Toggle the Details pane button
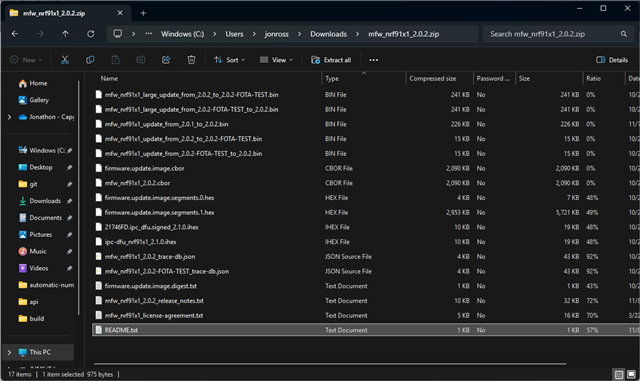640x381 pixels. [612, 60]
